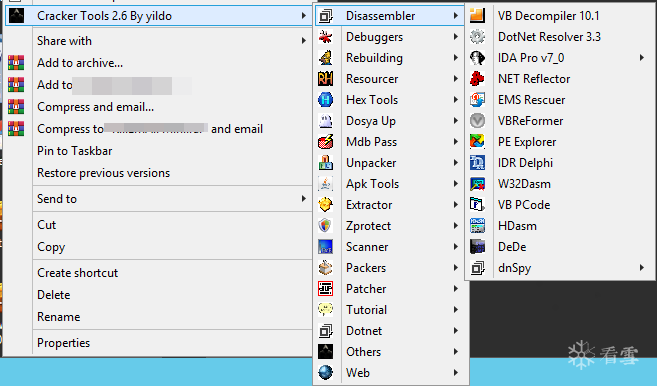Open the Disassembler submenu
657x386 pixels.
(x=390, y=16)
